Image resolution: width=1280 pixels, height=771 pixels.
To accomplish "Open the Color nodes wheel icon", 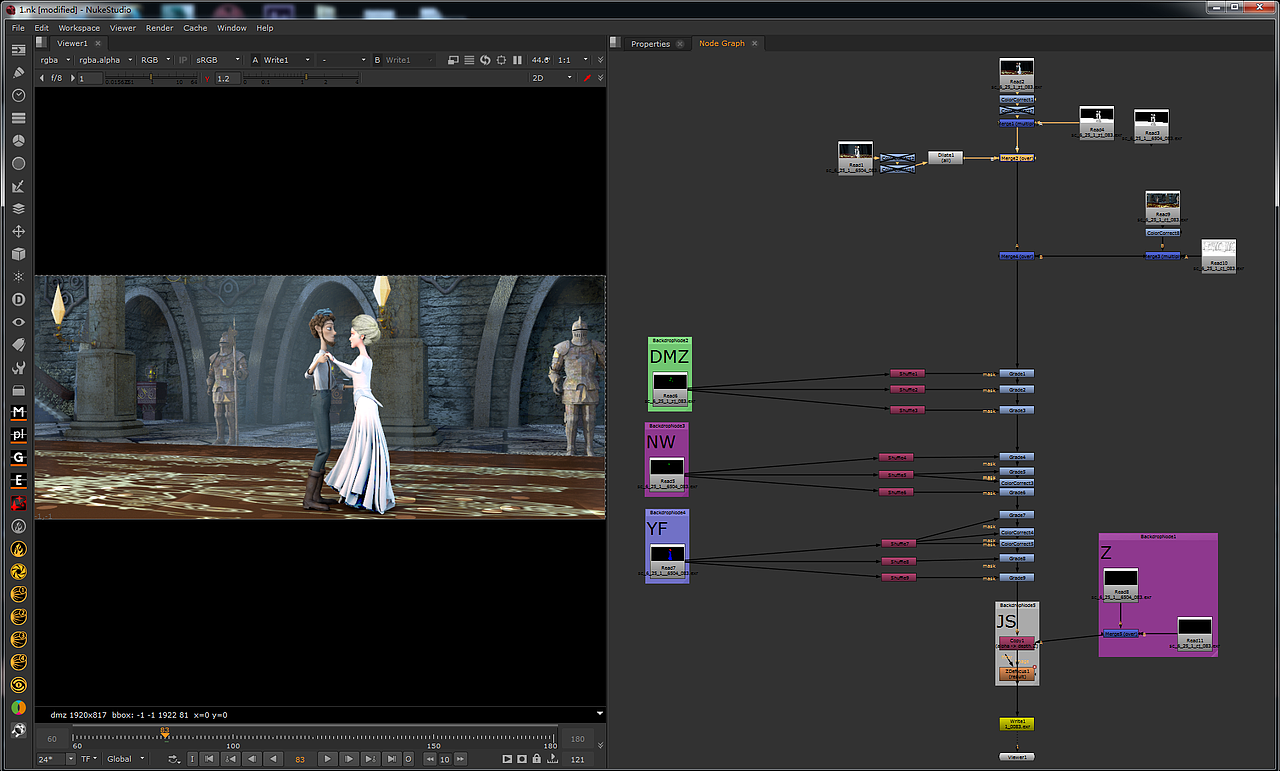I will 18,141.
